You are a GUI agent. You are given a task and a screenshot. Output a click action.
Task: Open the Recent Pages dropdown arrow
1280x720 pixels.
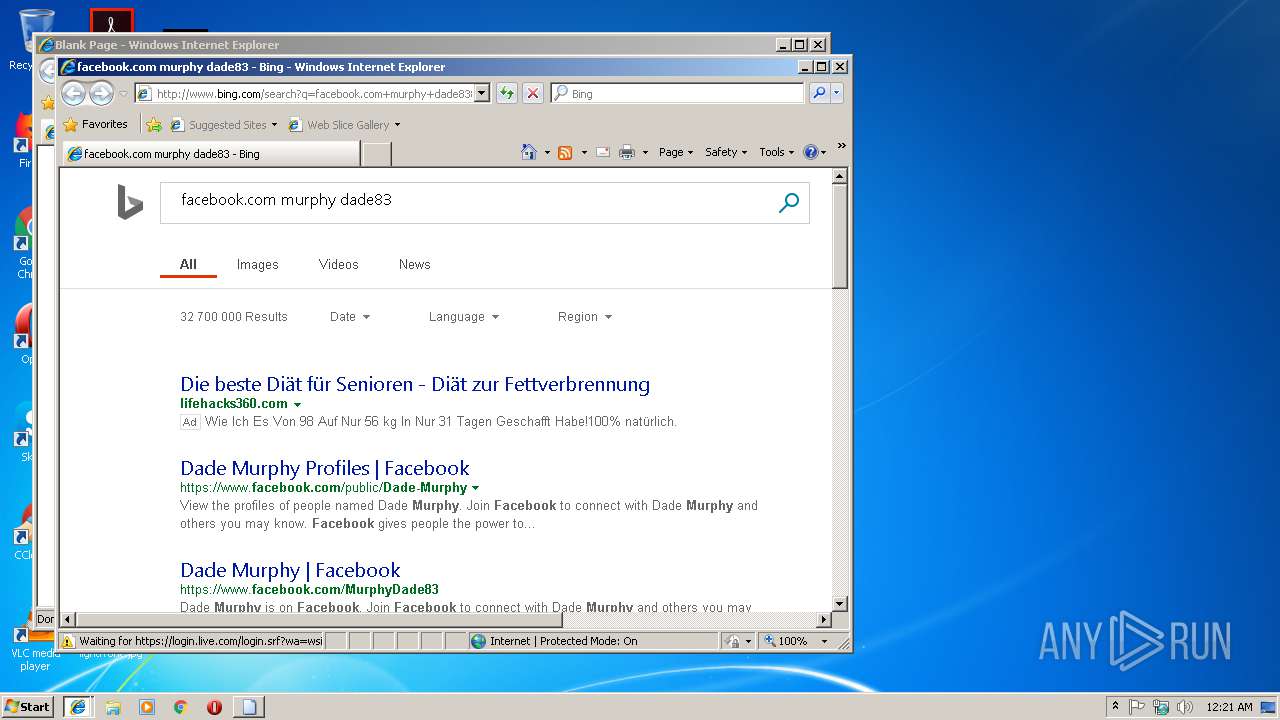[123, 94]
